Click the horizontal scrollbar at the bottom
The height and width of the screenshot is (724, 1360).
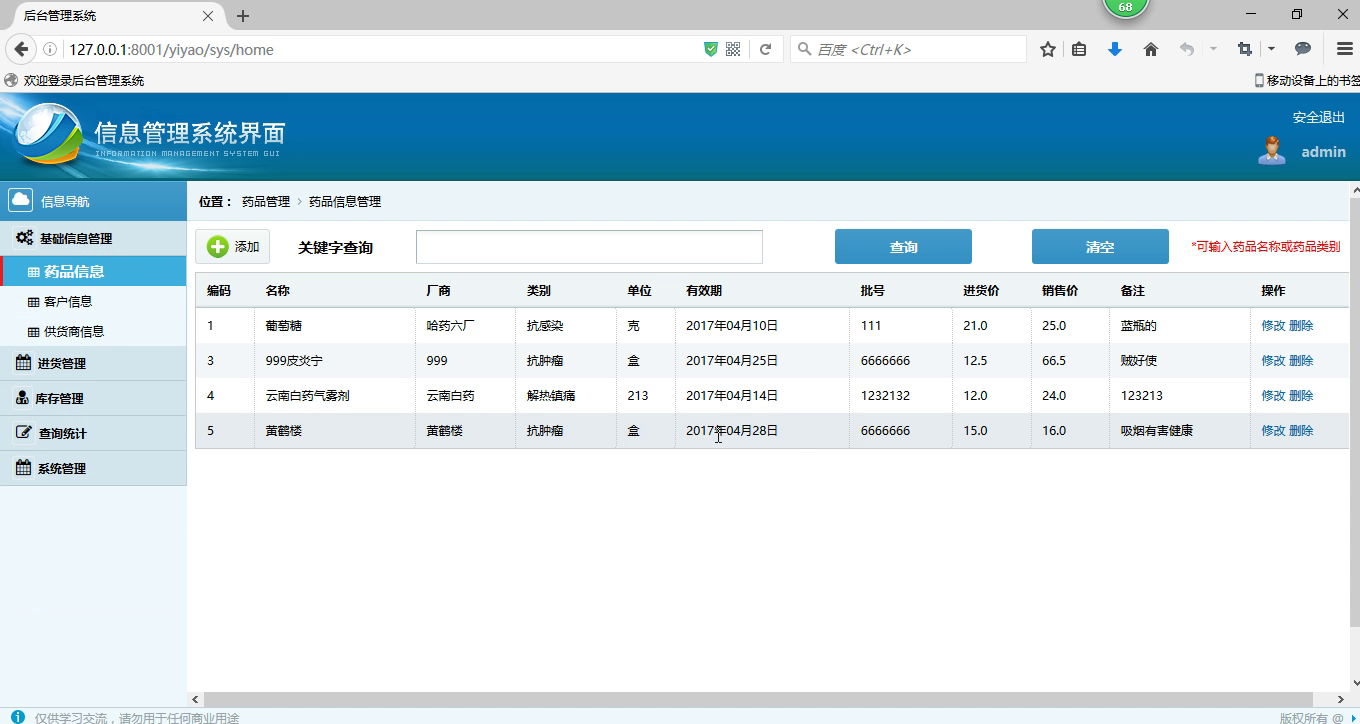[x=760, y=699]
